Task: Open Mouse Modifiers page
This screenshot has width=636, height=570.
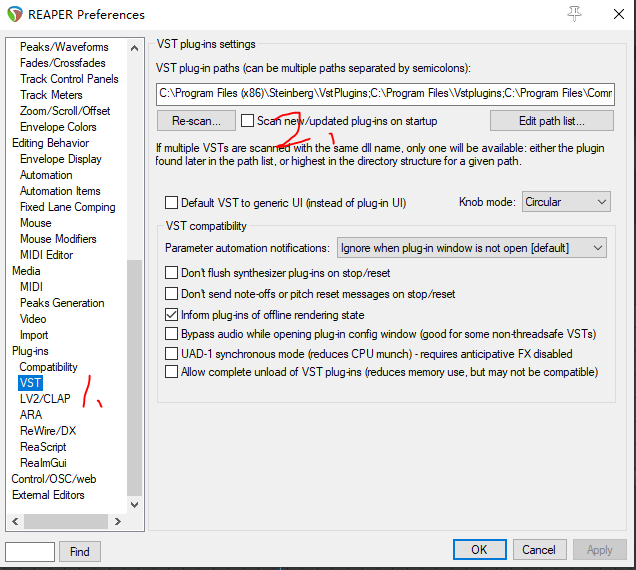Action: point(58,239)
